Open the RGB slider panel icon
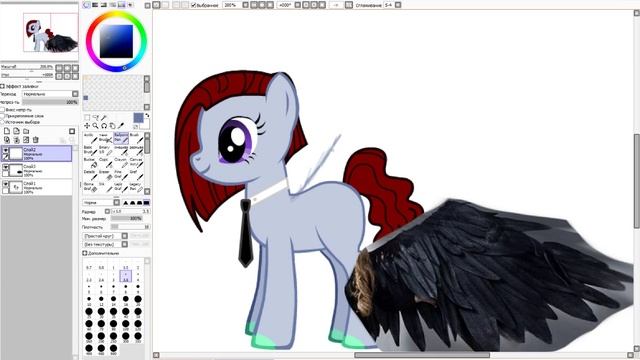 click(x=95, y=5)
